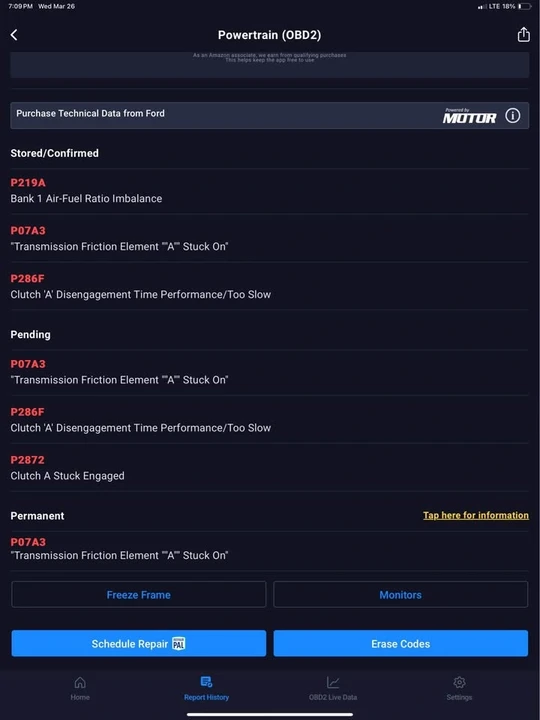
Task: Open the Home tab icon
Action: click(x=80, y=682)
